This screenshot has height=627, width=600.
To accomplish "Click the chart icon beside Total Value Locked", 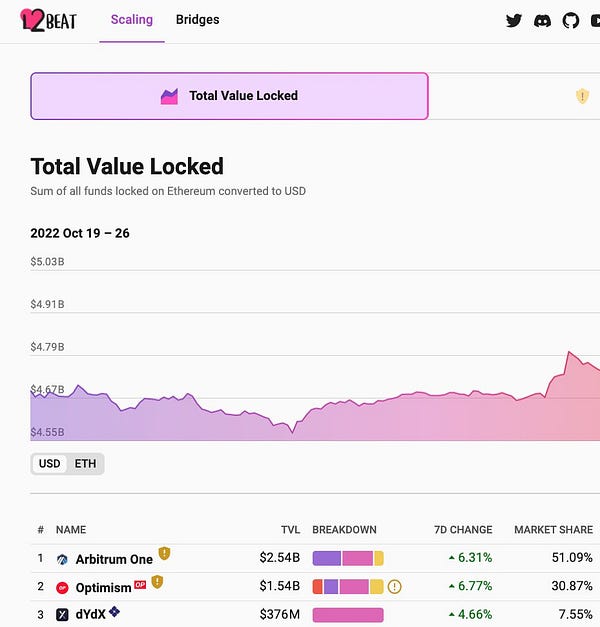I will point(169,96).
